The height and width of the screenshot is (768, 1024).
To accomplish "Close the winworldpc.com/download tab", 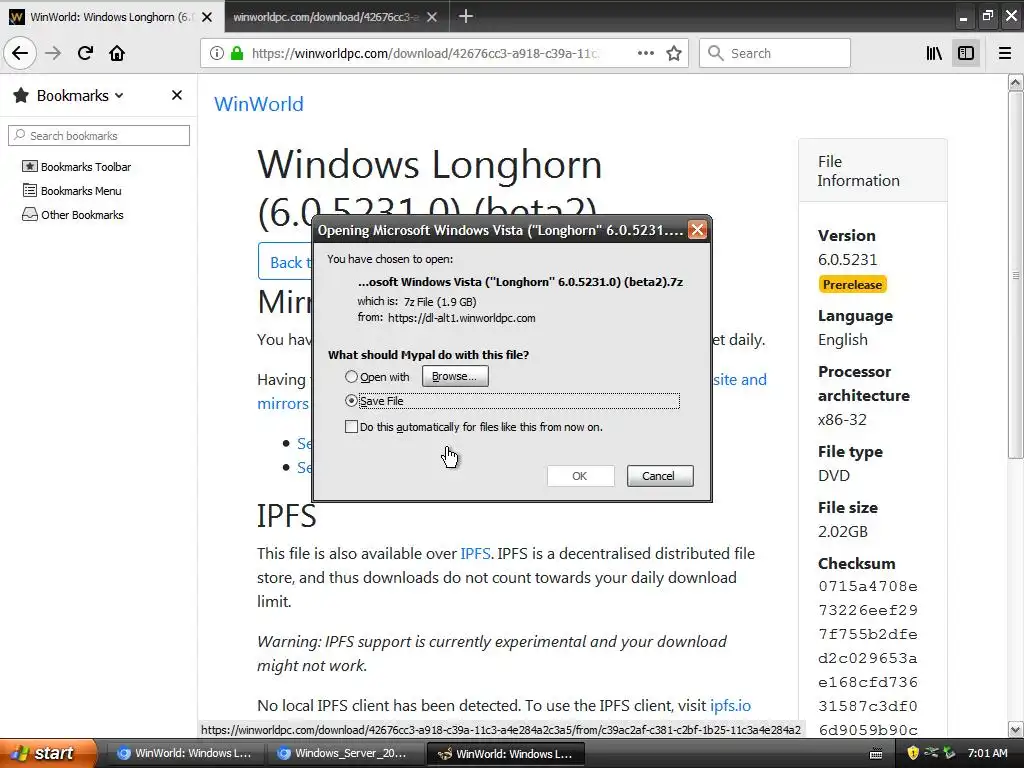I will tap(432, 17).
